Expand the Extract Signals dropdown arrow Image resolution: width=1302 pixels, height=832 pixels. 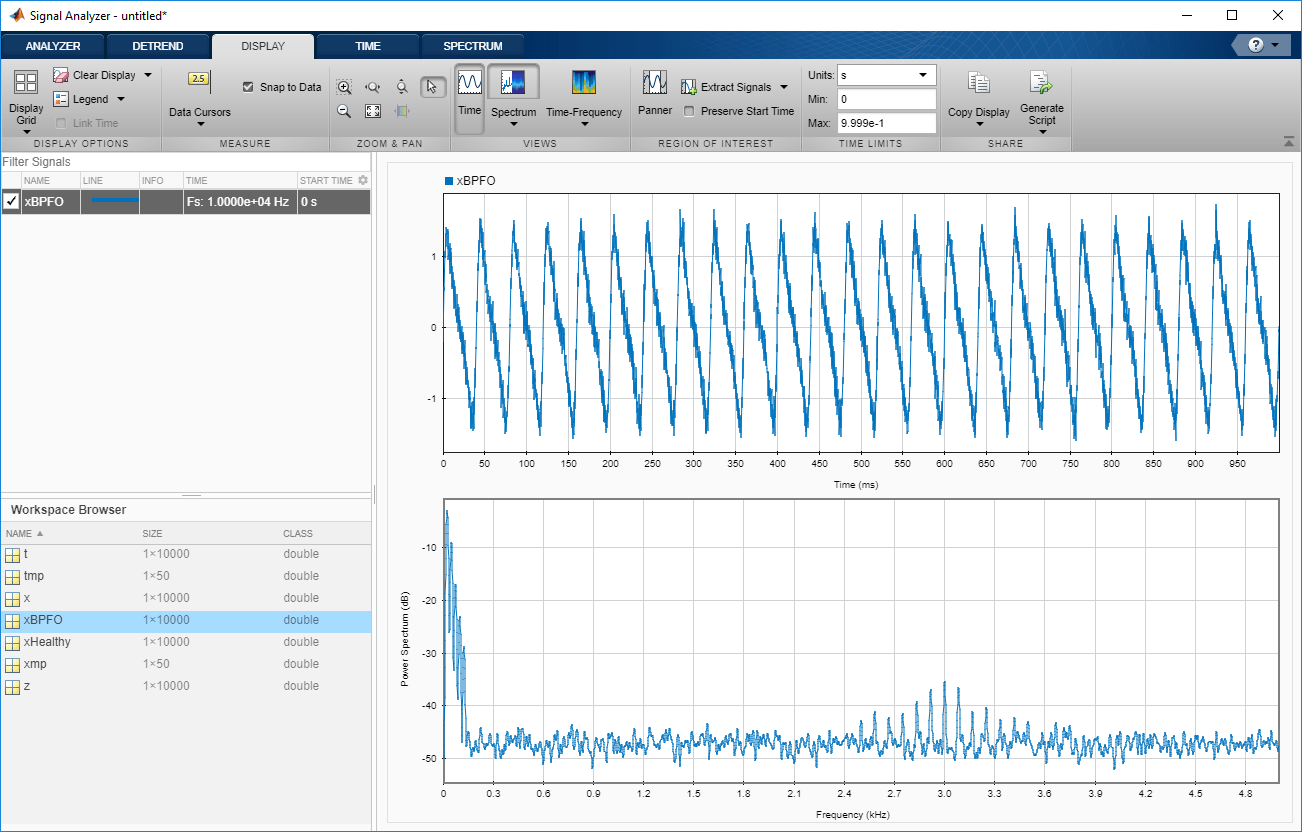[784, 87]
